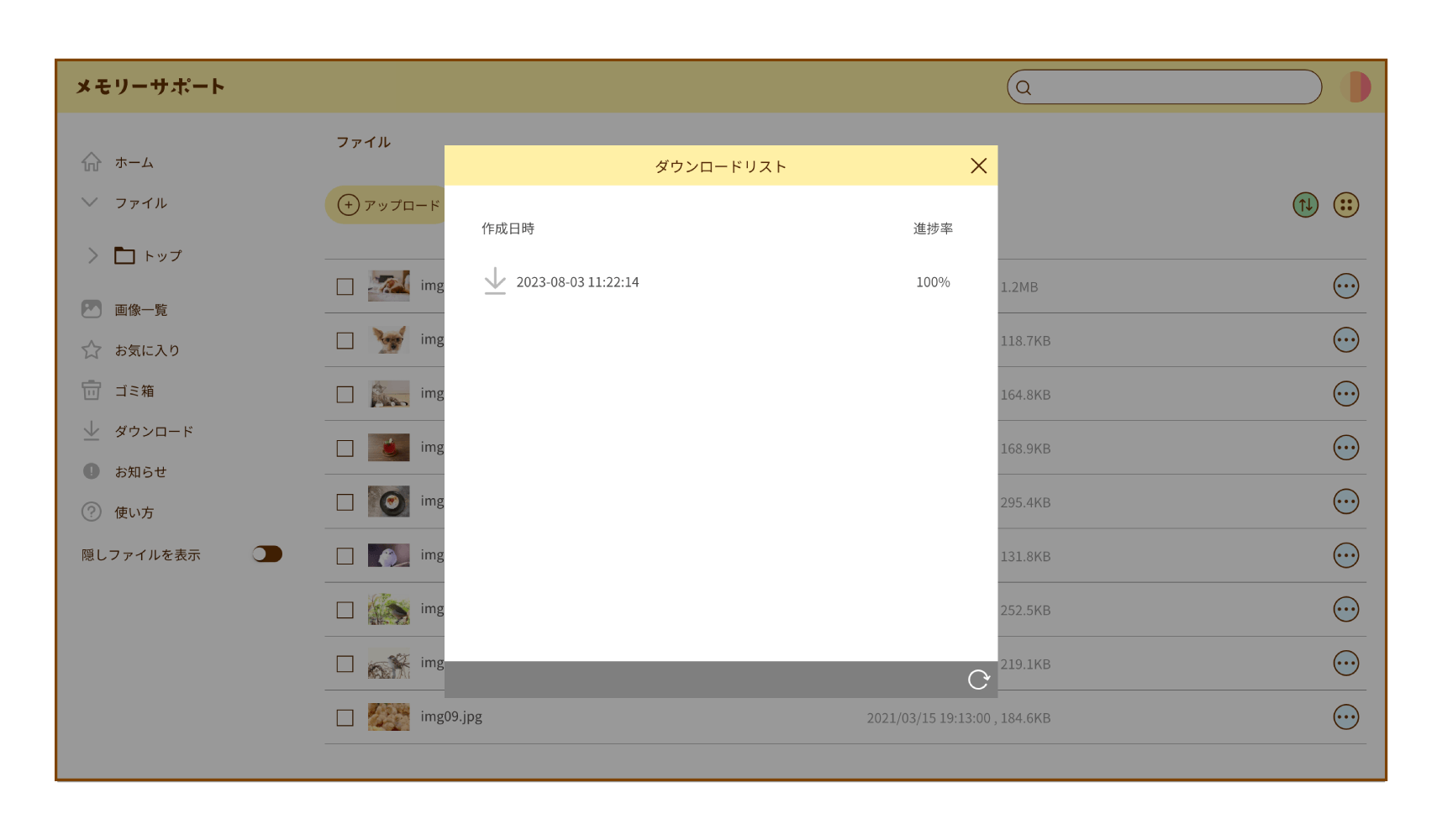Viewport: 1442px width, 840px height.
Task: Open thumbnail in the 1.2MB file row
Action: 389,286
